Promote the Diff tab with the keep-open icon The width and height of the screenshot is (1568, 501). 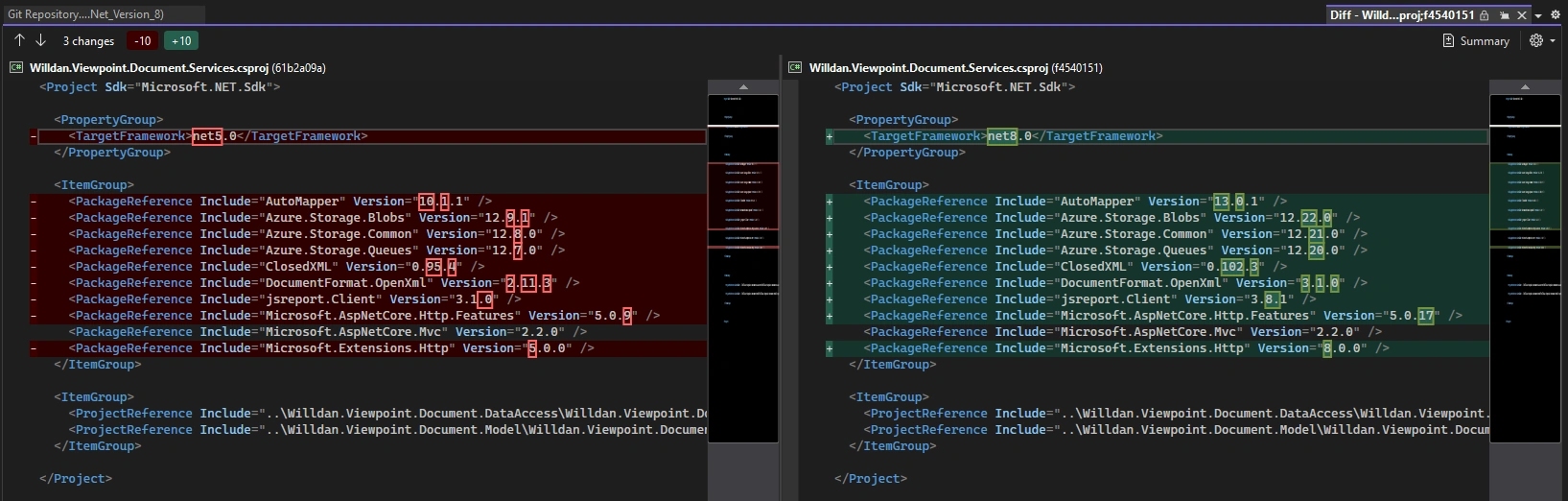[x=1504, y=15]
